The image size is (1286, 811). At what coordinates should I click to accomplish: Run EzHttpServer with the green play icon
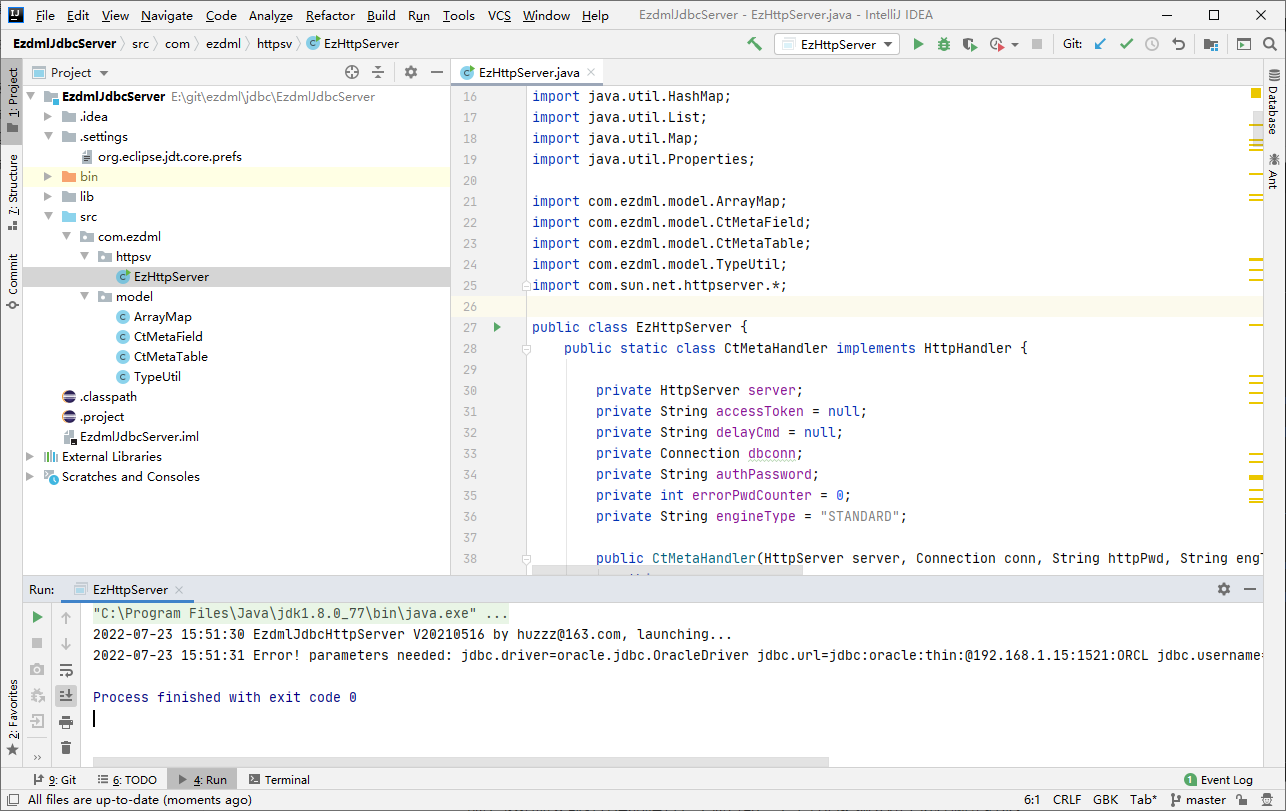point(918,44)
